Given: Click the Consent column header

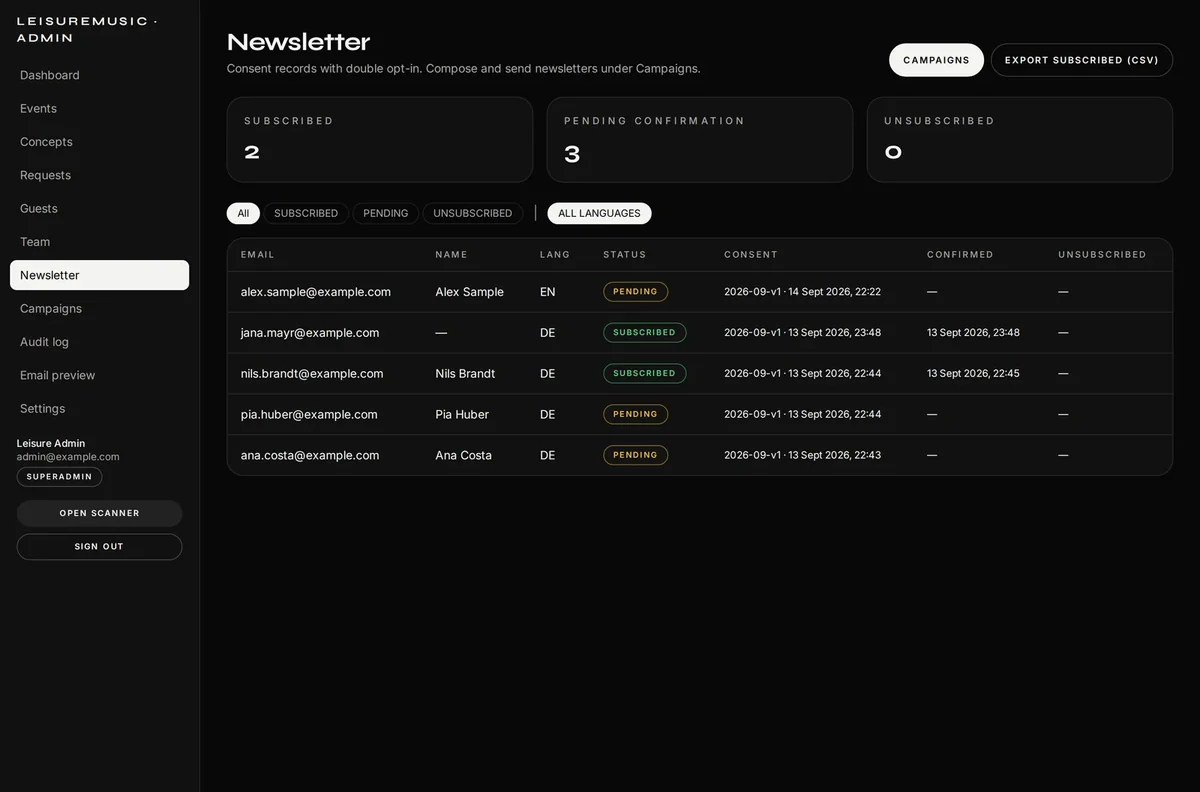Looking at the screenshot, I should (x=751, y=255).
